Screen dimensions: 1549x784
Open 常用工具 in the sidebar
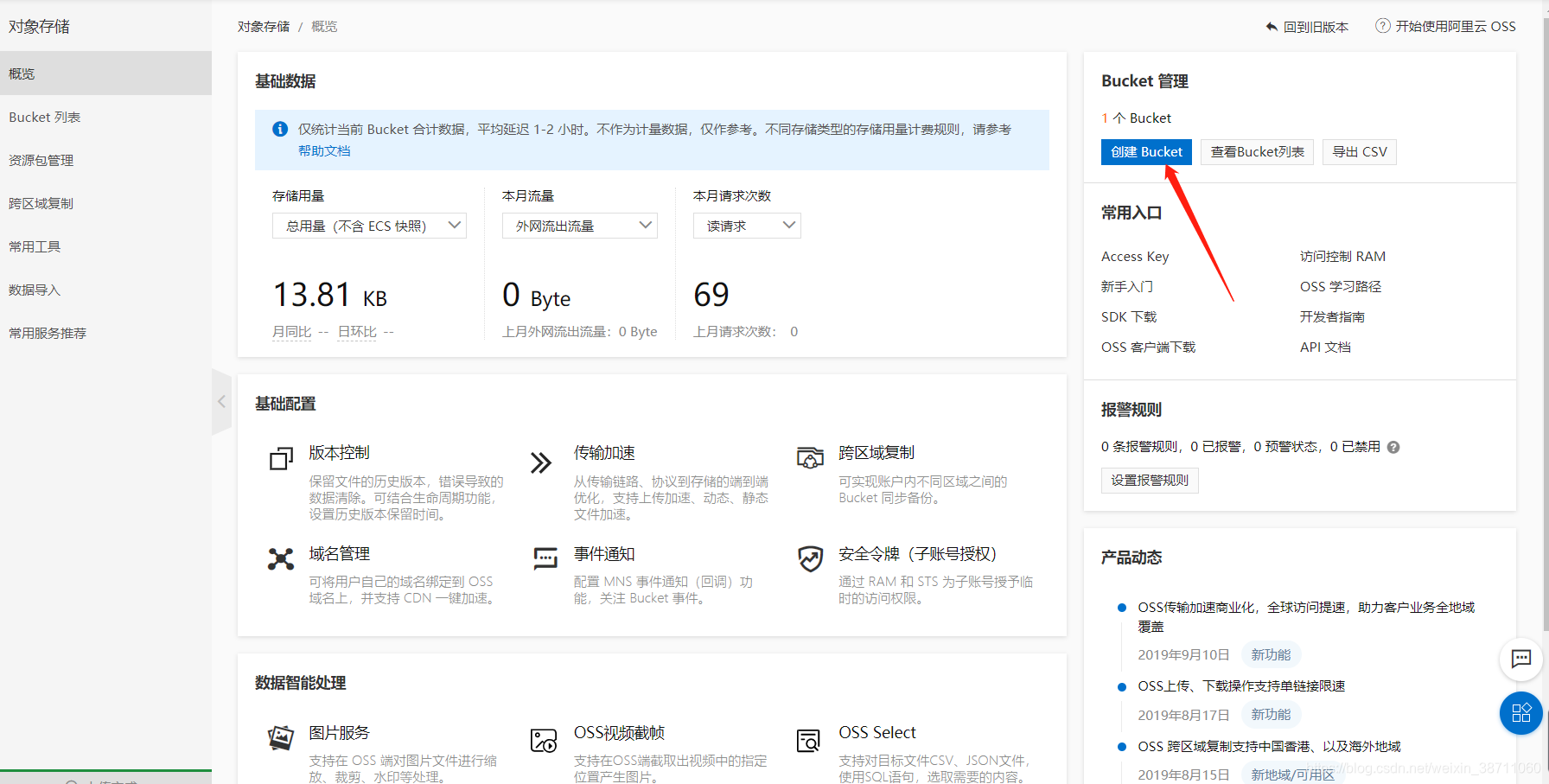tap(105, 246)
